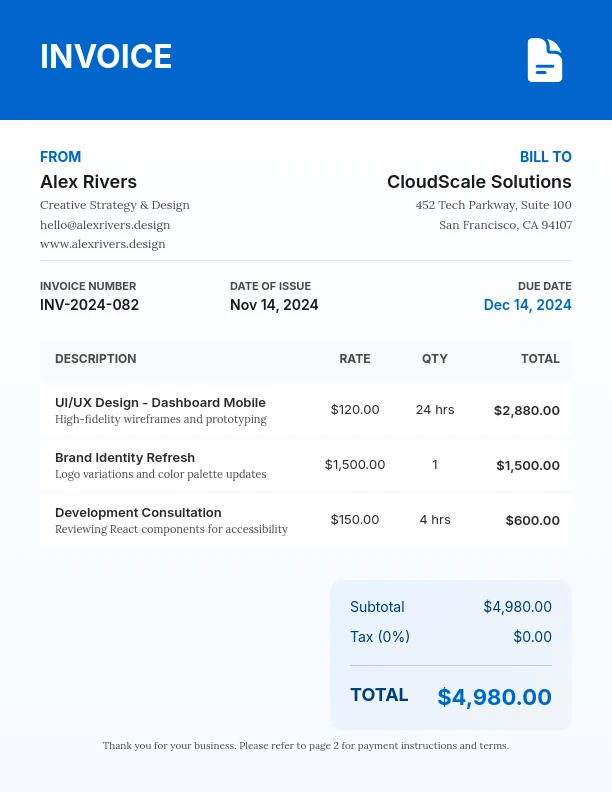Open the hello@alexrivers.design email link
Image resolution: width=612 pixels, height=792 pixels.
[105, 225]
